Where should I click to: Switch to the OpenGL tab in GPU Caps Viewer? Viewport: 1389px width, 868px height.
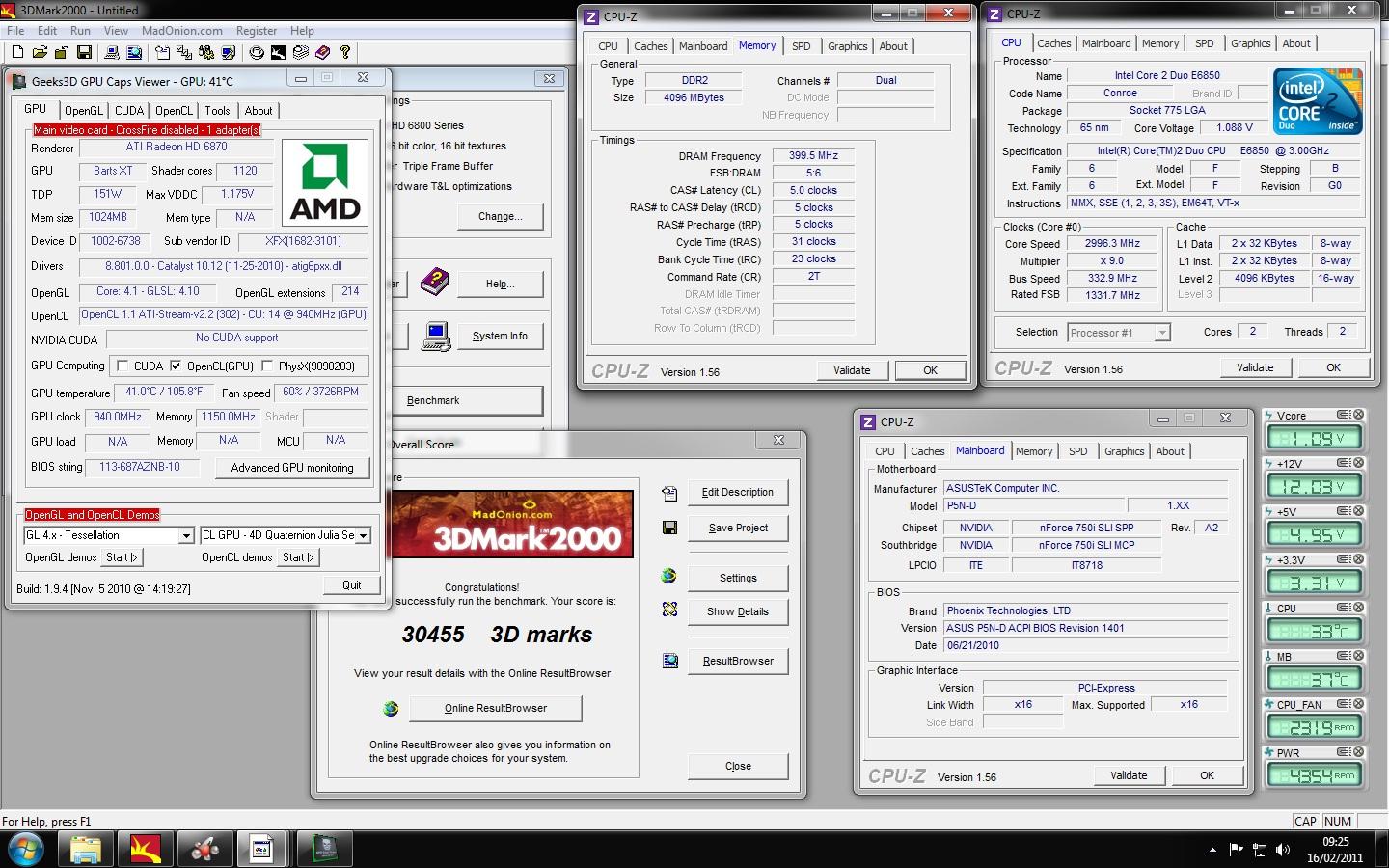click(x=84, y=111)
